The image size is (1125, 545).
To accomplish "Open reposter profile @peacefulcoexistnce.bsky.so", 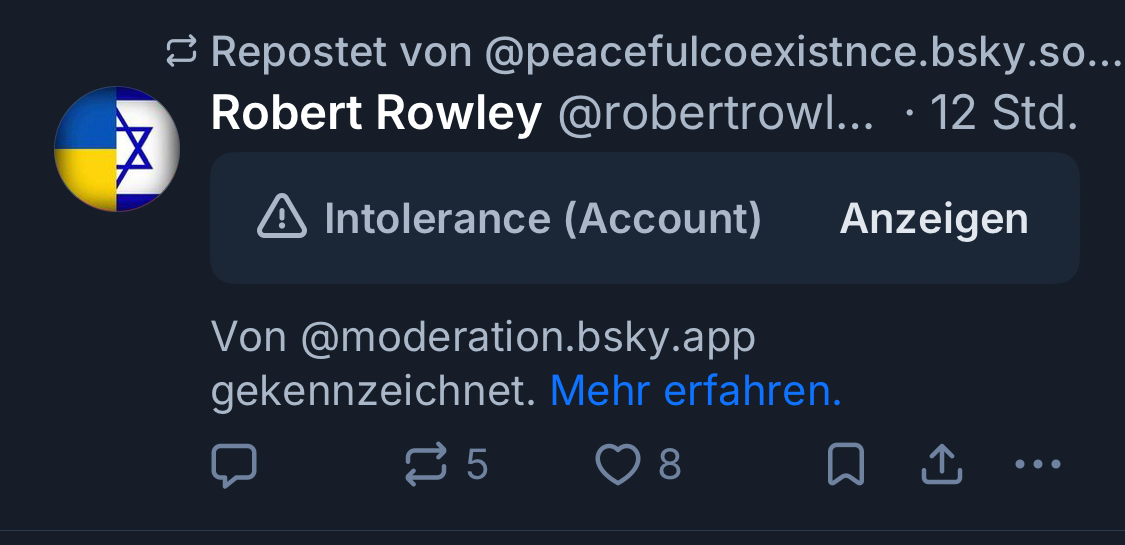I will click(800, 53).
